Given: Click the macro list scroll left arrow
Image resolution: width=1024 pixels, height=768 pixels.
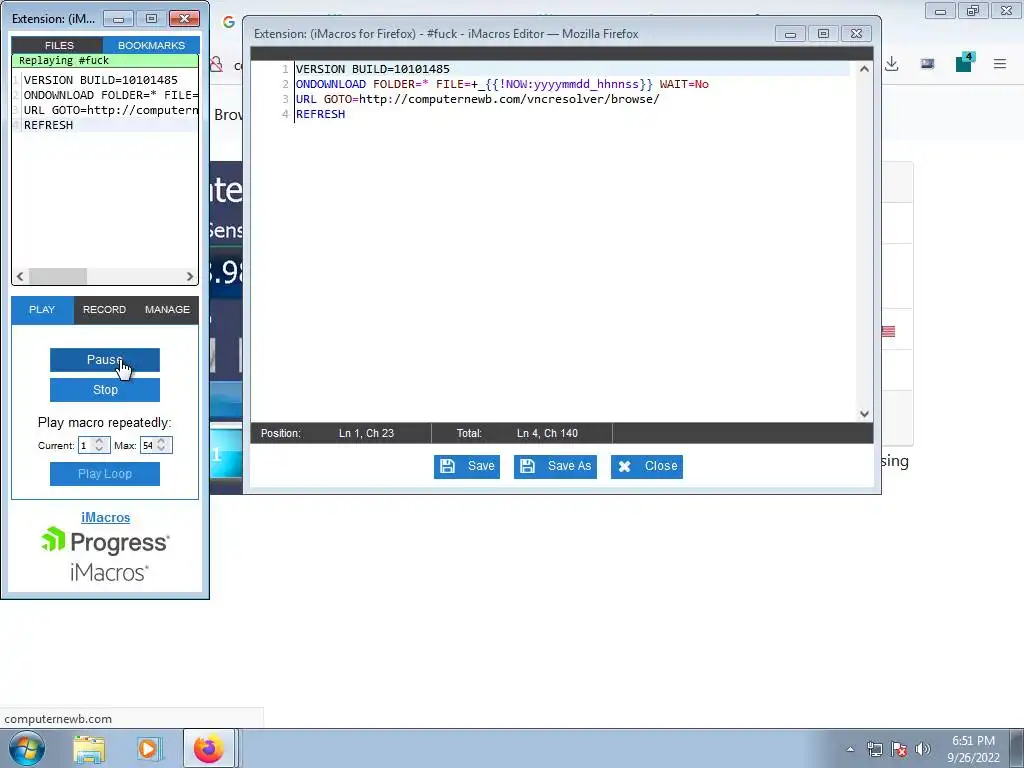Looking at the screenshot, I should [20, 276].
